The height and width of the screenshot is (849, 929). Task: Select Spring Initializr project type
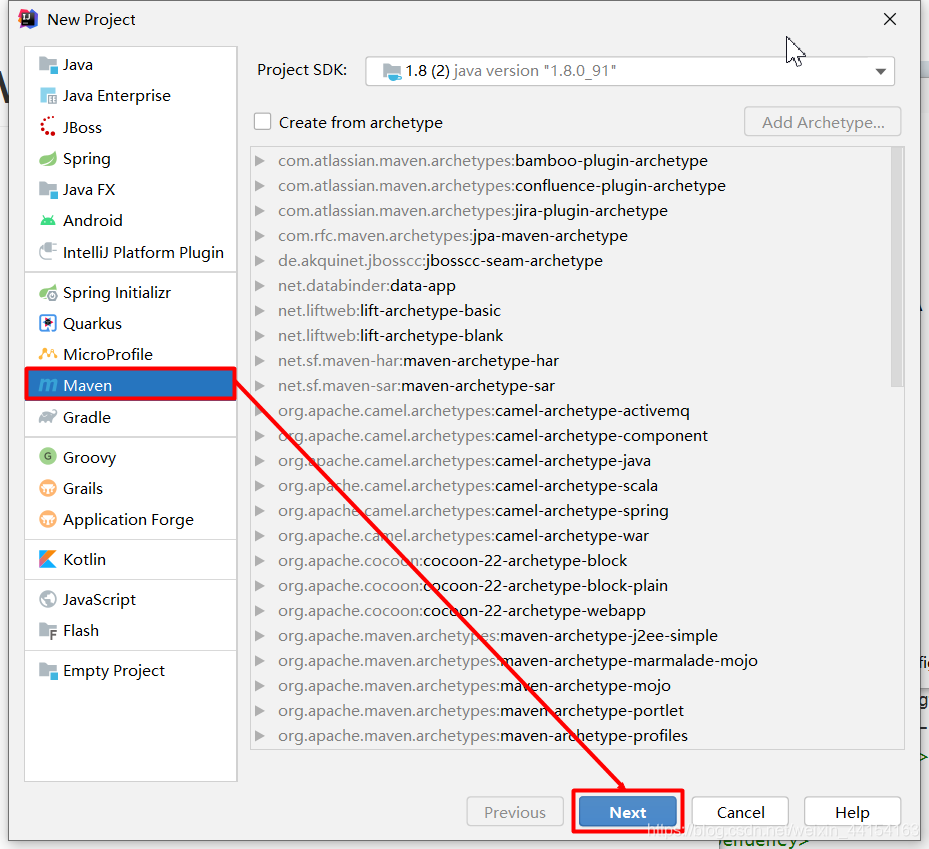pos(130,293)
